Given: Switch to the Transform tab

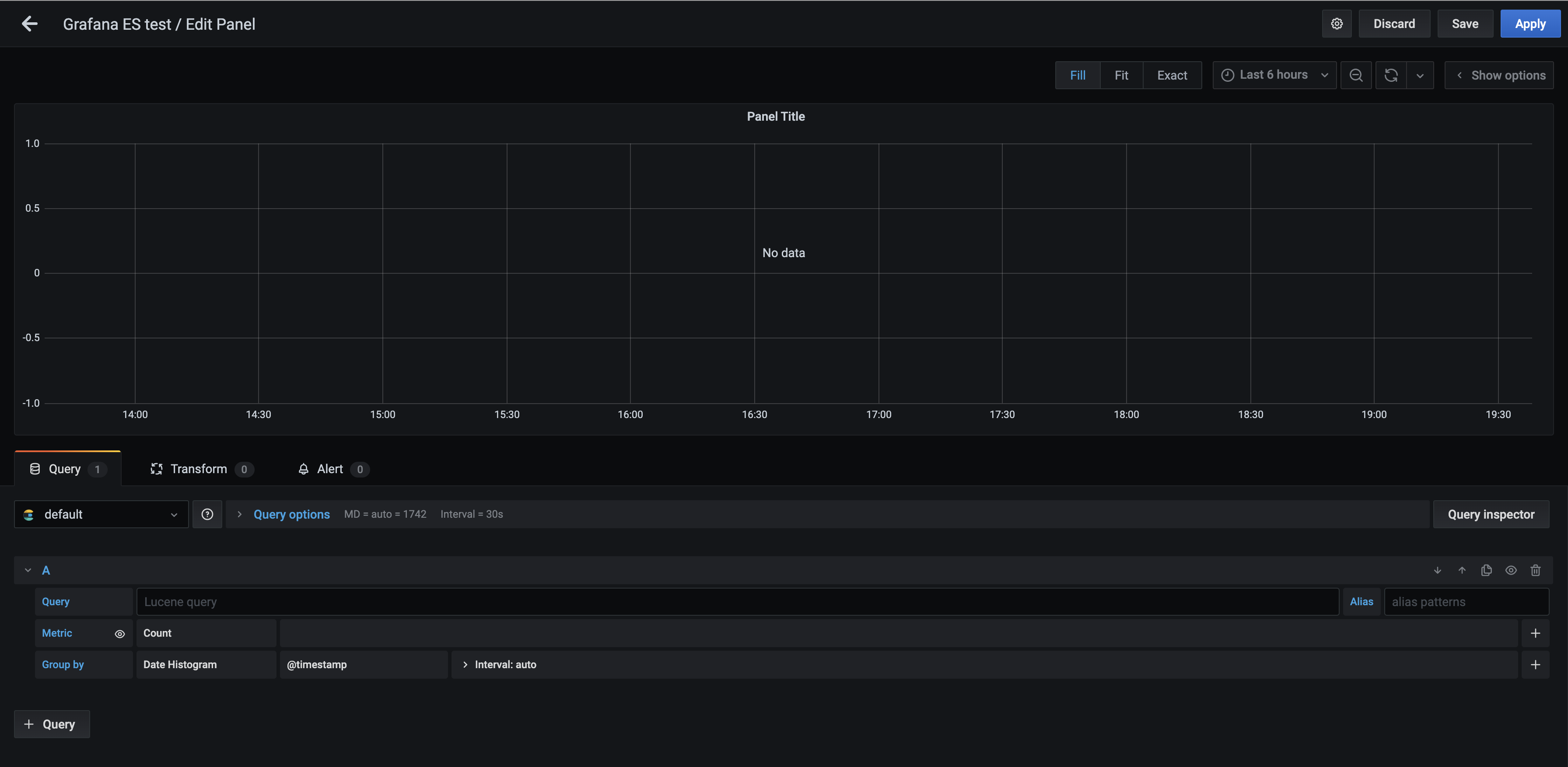Looking at the screenshot, I should [x=199, y=469].
